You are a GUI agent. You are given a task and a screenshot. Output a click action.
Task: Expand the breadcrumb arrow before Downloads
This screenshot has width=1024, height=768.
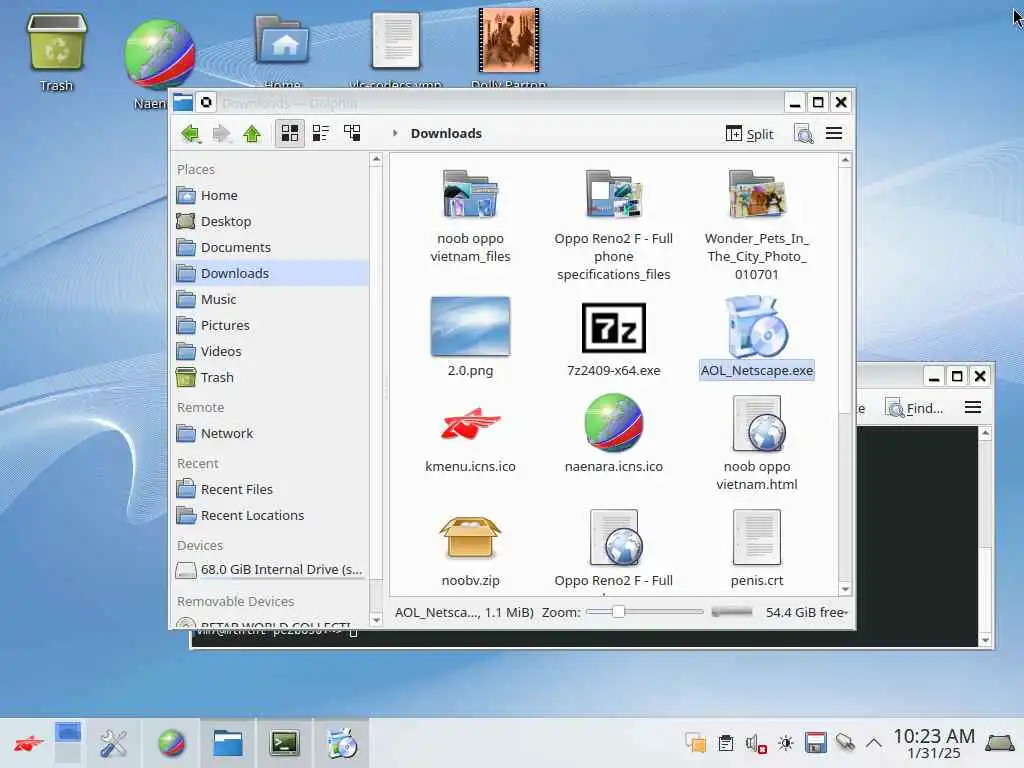(395, 133)
